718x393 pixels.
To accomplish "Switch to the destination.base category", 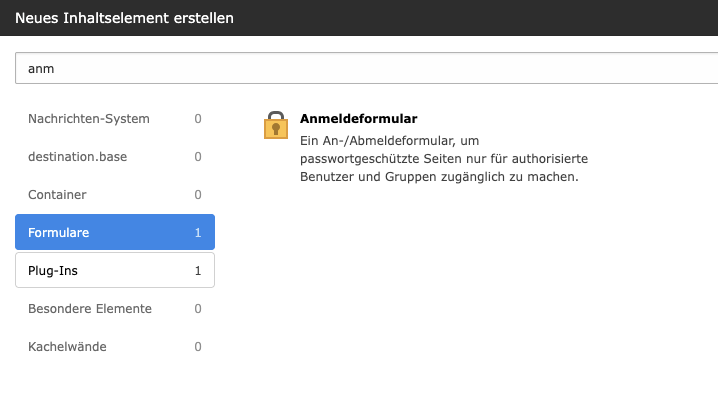I will pyautogui.click(x=115, y=157).
